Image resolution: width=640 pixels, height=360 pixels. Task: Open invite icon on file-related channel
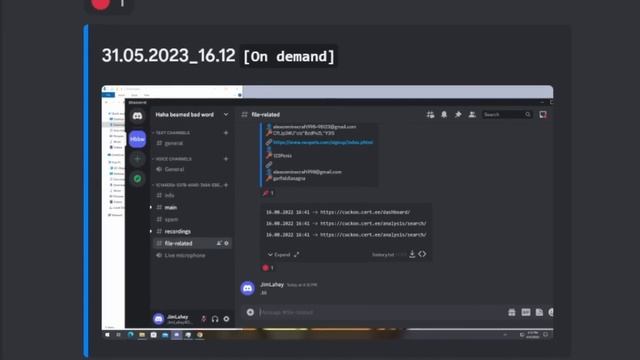[x=219, y=243]
